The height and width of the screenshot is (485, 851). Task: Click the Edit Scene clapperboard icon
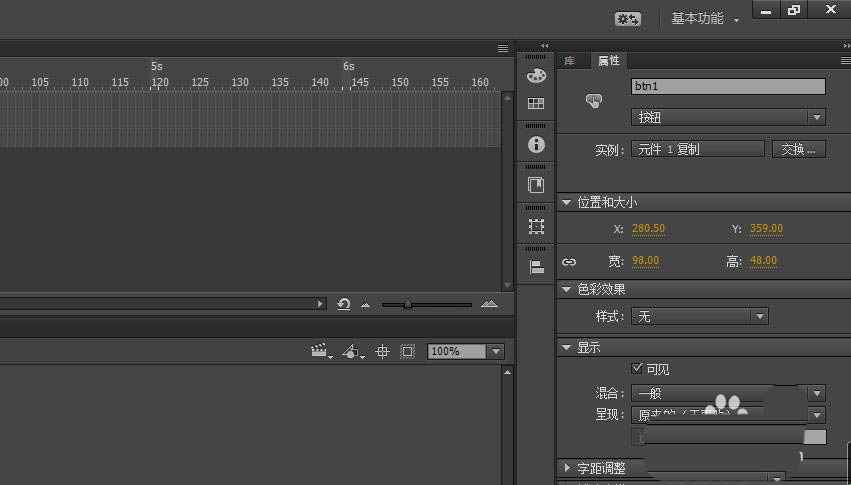click(x=320, y=351)
